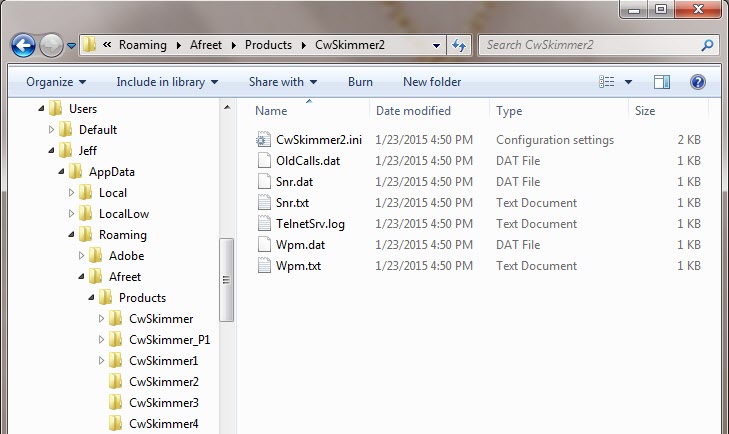Open the view options dropdown arrow
This screenshot has height=434, width=729.
click(628, 82)
